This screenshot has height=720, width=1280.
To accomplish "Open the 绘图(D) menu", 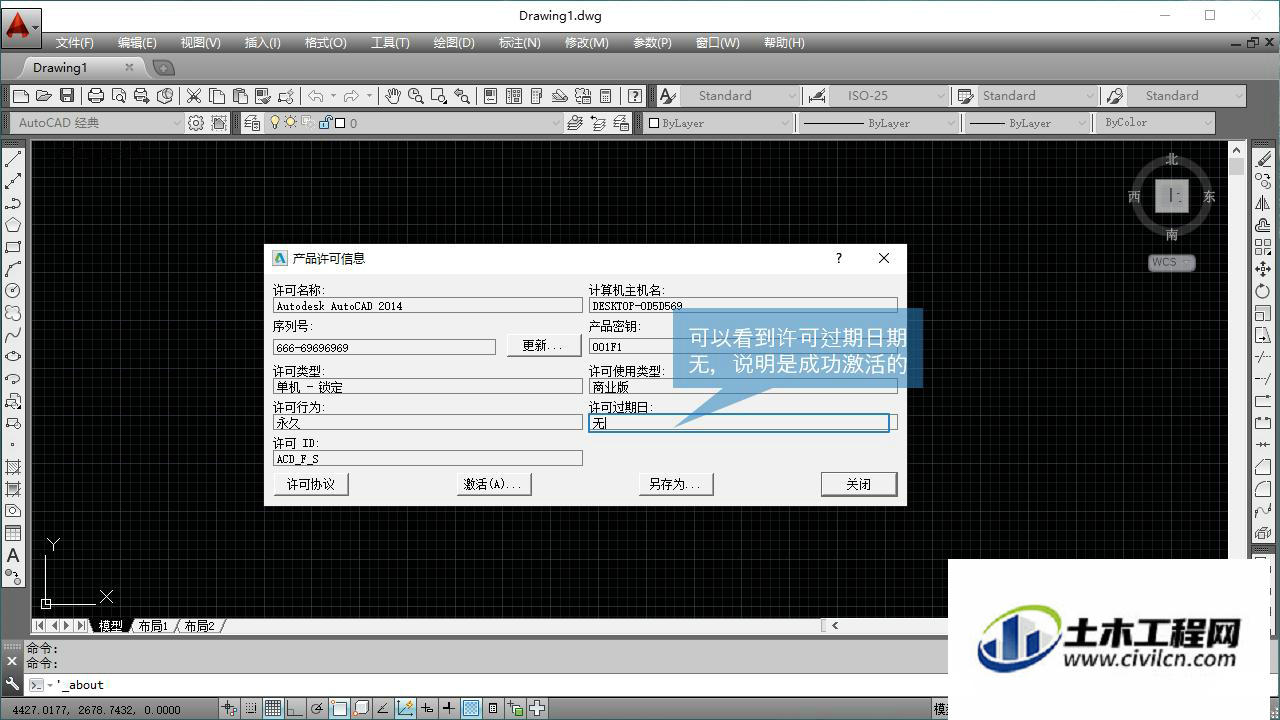I will tap(454, 43).
